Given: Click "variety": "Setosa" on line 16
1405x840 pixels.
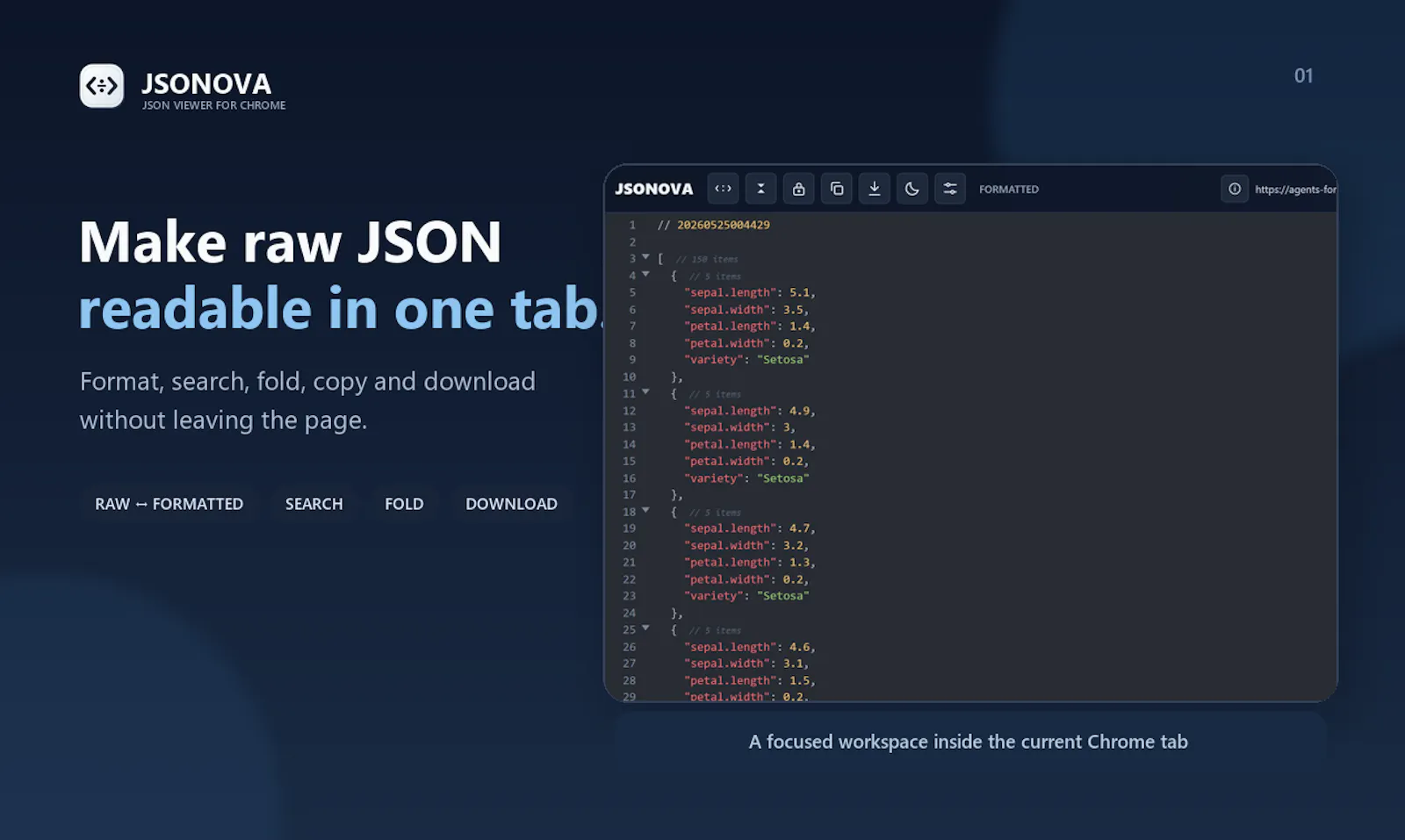Looking at the screenshot, I should point(746,478).
